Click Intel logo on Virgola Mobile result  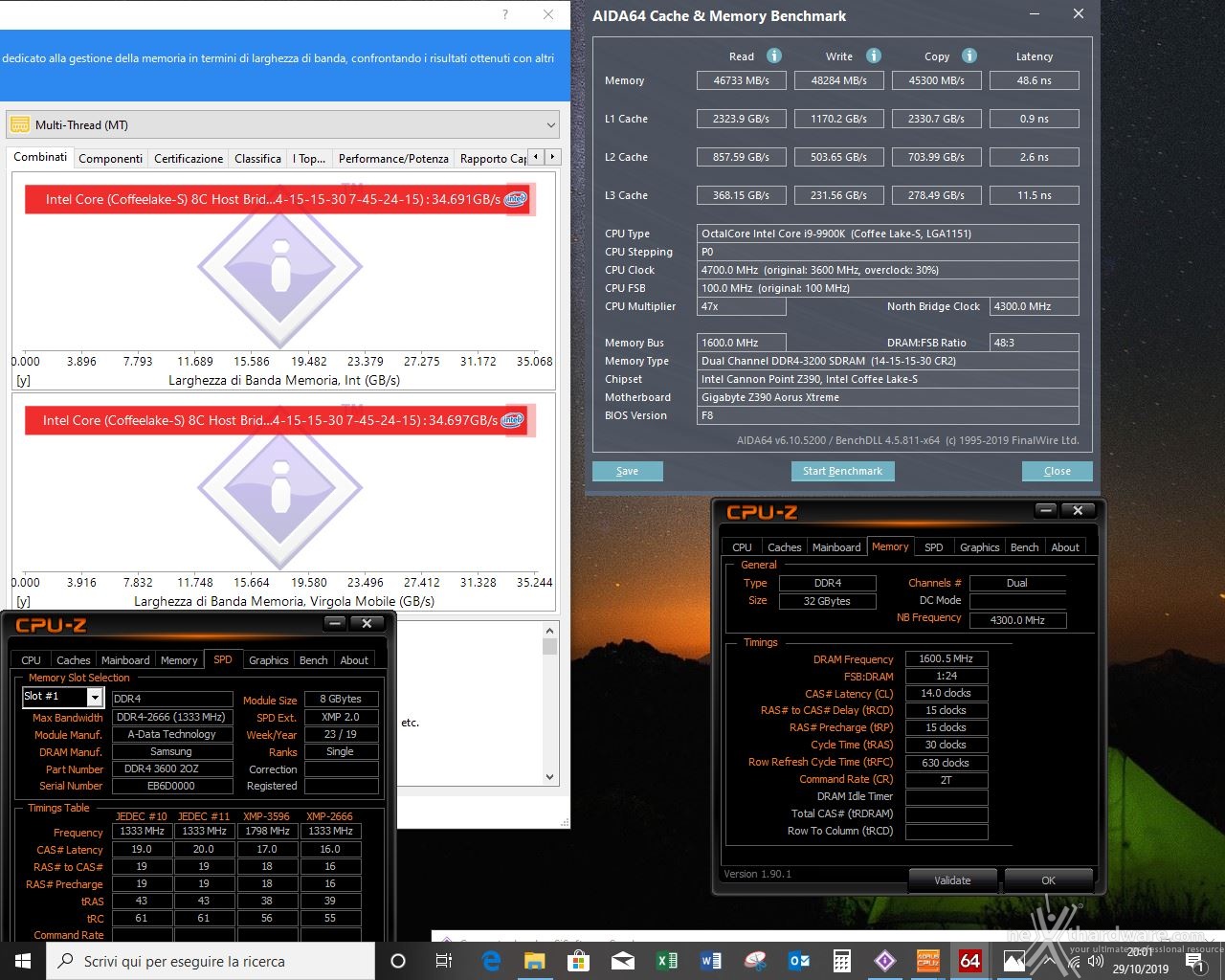pos(513,420)
